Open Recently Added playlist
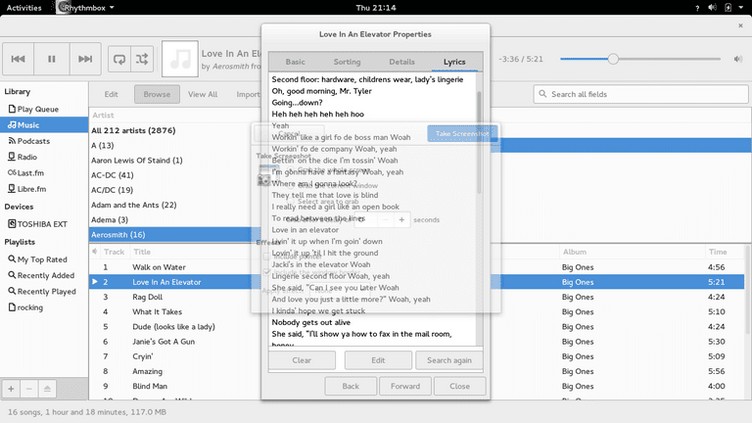 pyautogui.click(x=44, y=275)
